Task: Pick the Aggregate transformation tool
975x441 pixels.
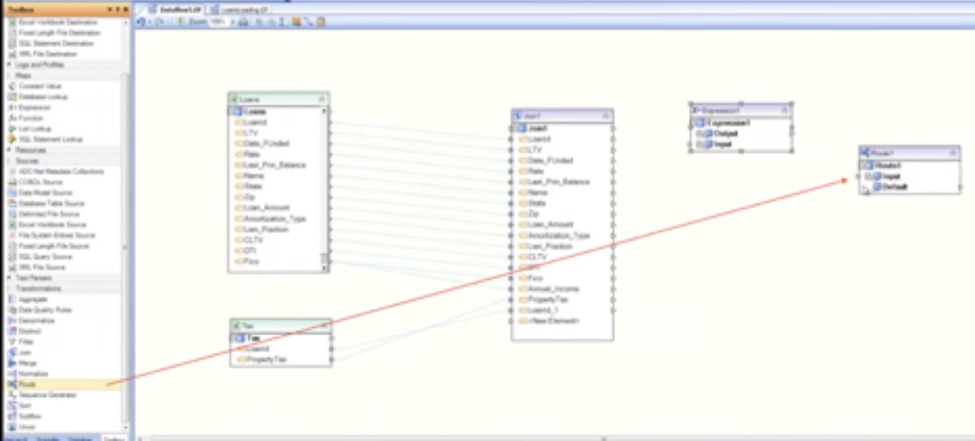Action: (x=33, y=299)
